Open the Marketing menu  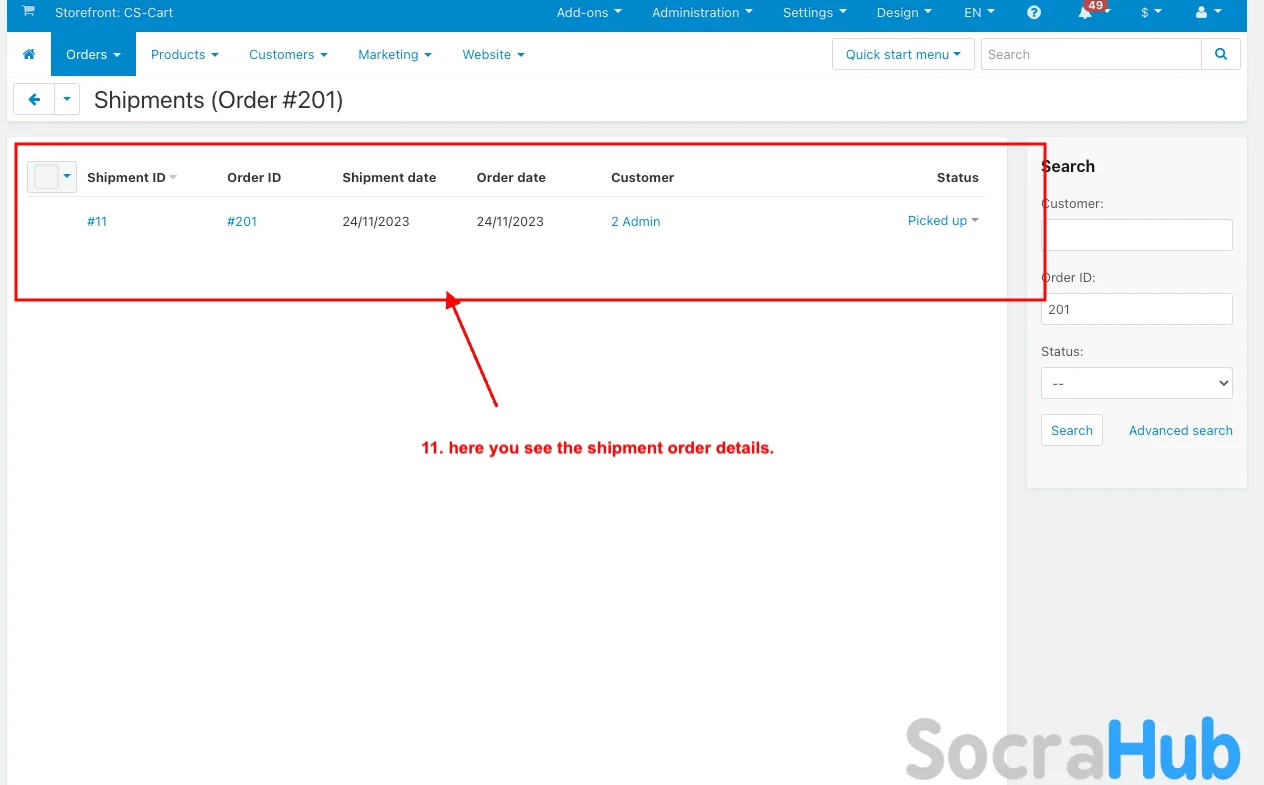pos(394,55)
